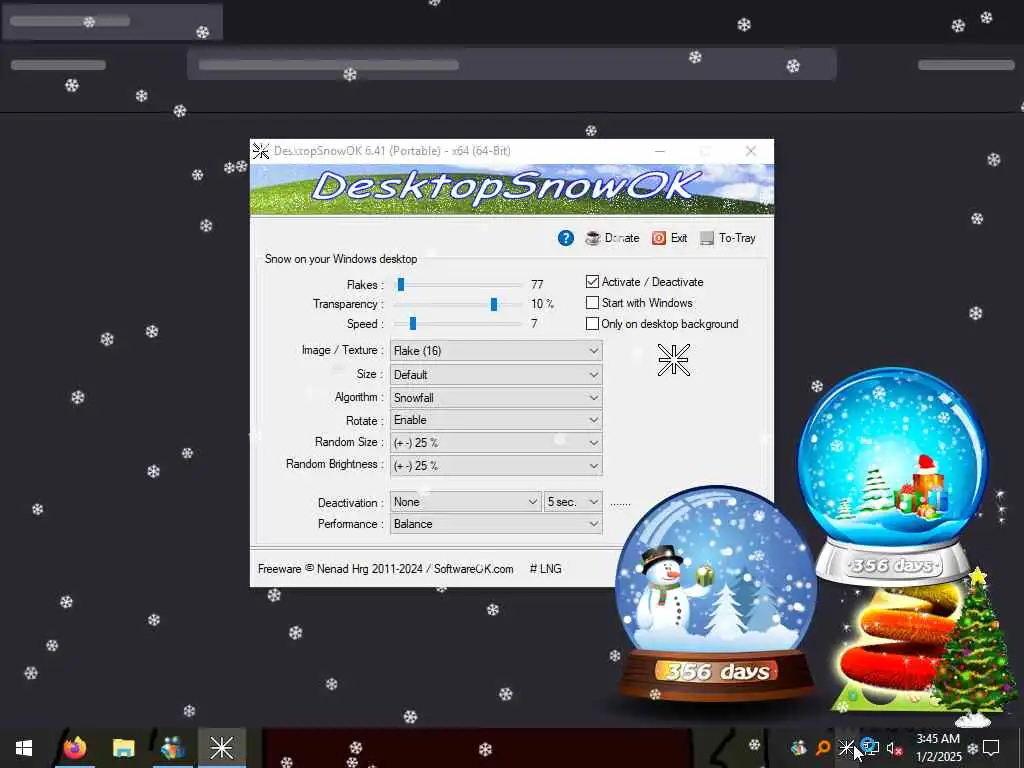Minimize the DesktopSnowOK window
Image resolution: width=1024 pixels, height=768 pixels.
pos(660,151)
